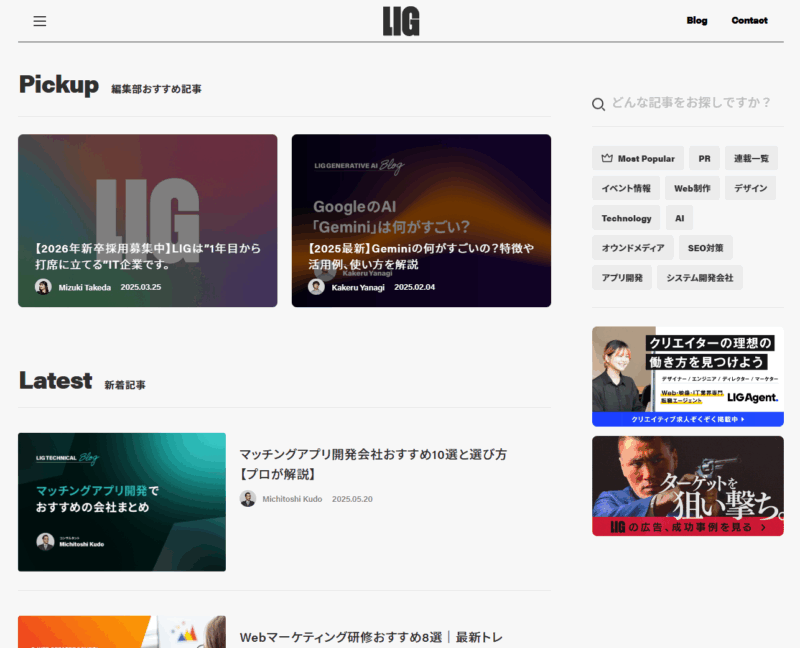Select the Most Popular tag

click(638, 158)
